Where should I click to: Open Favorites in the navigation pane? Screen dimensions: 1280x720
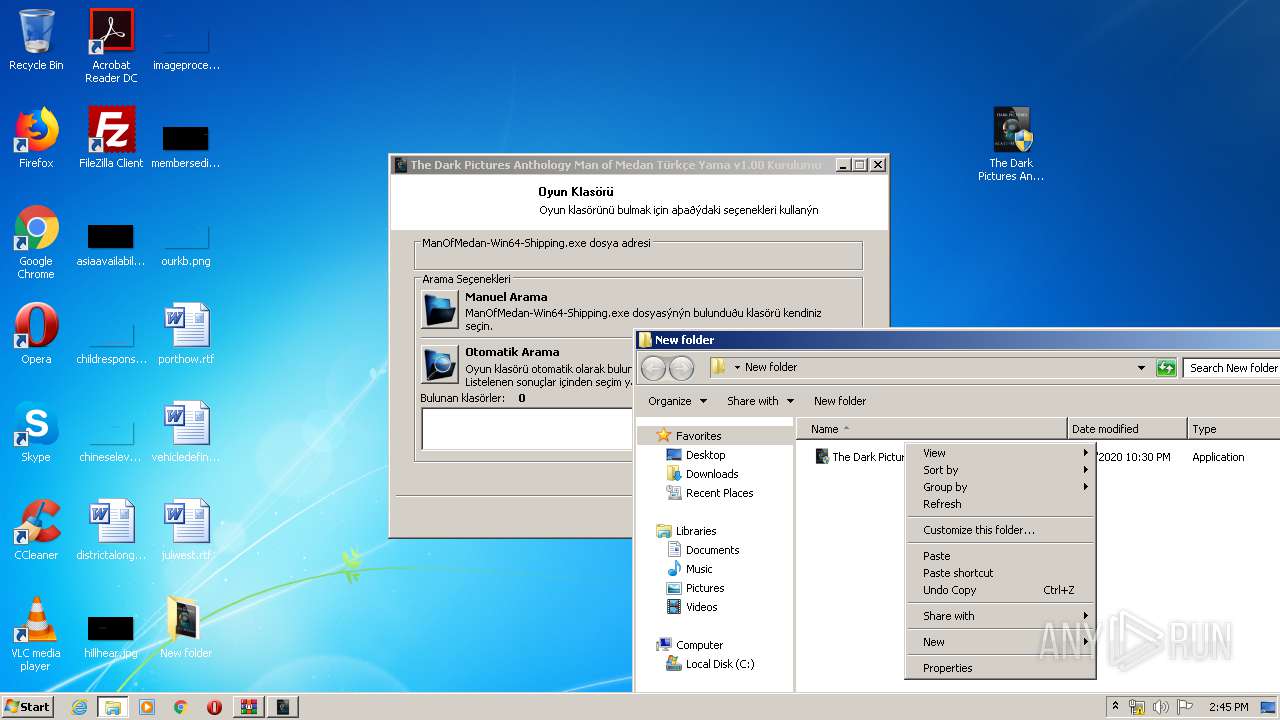click(x=698, y=436)
